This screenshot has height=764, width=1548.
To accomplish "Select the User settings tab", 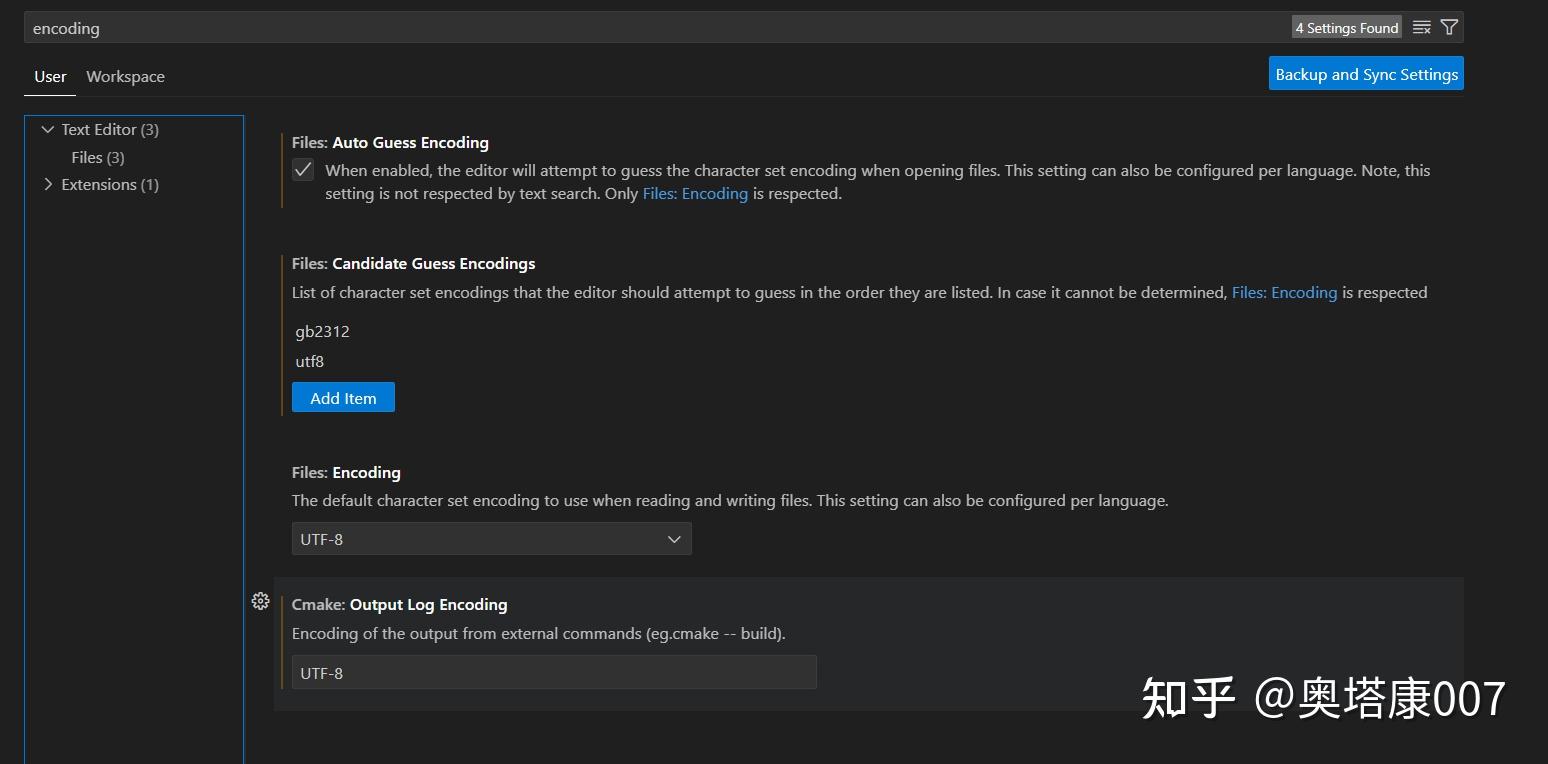I will tap(49, 76).
